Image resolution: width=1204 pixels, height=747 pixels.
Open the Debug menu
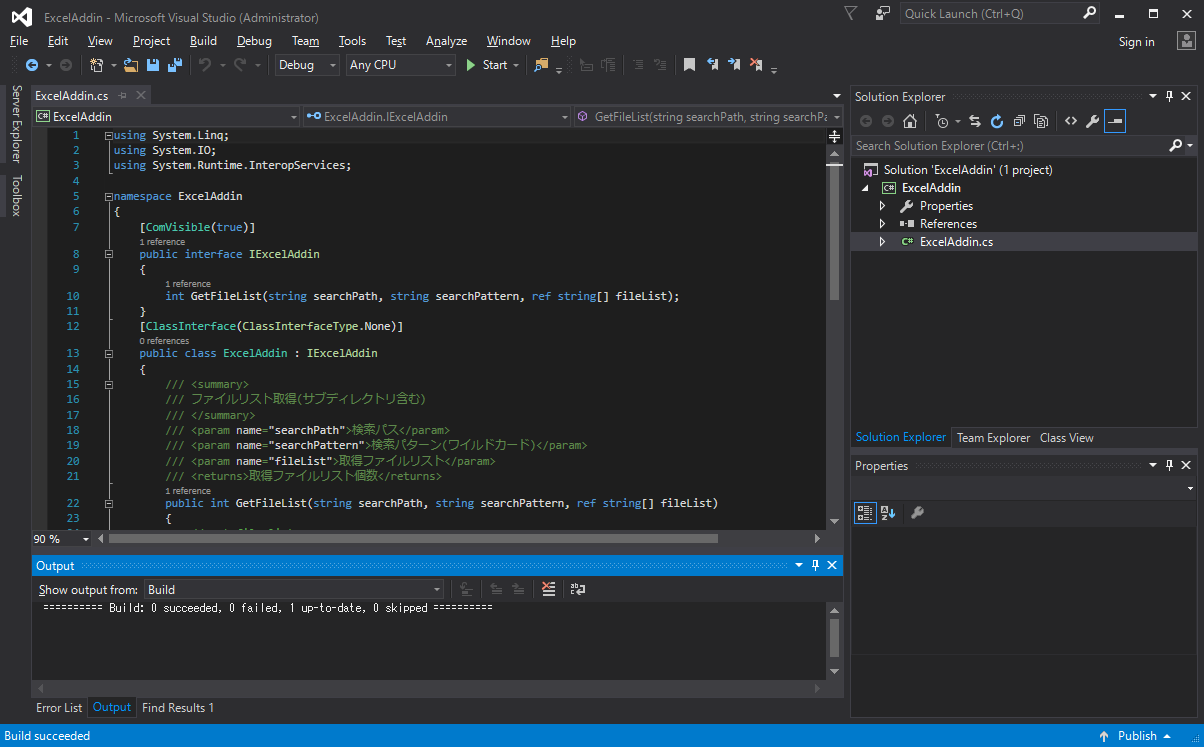coord(254,41)
